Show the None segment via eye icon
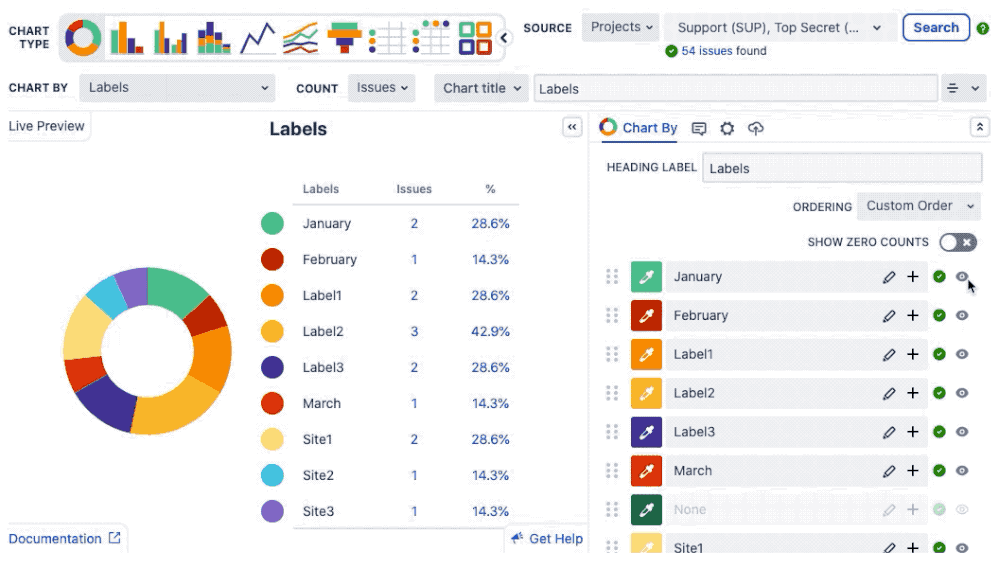Screen dimensions: 999x569 pyautogui.click(x=962, y=510)
